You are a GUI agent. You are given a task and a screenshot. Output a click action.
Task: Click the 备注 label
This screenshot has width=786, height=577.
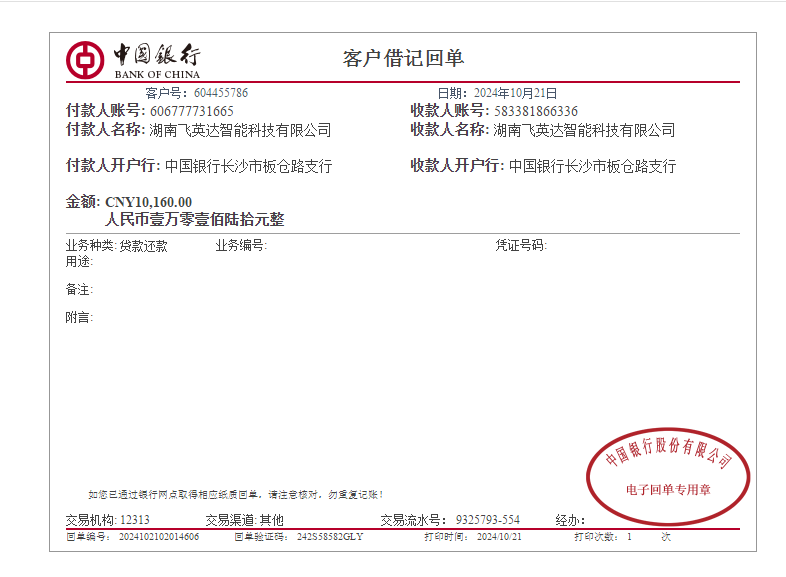(79, 289)
